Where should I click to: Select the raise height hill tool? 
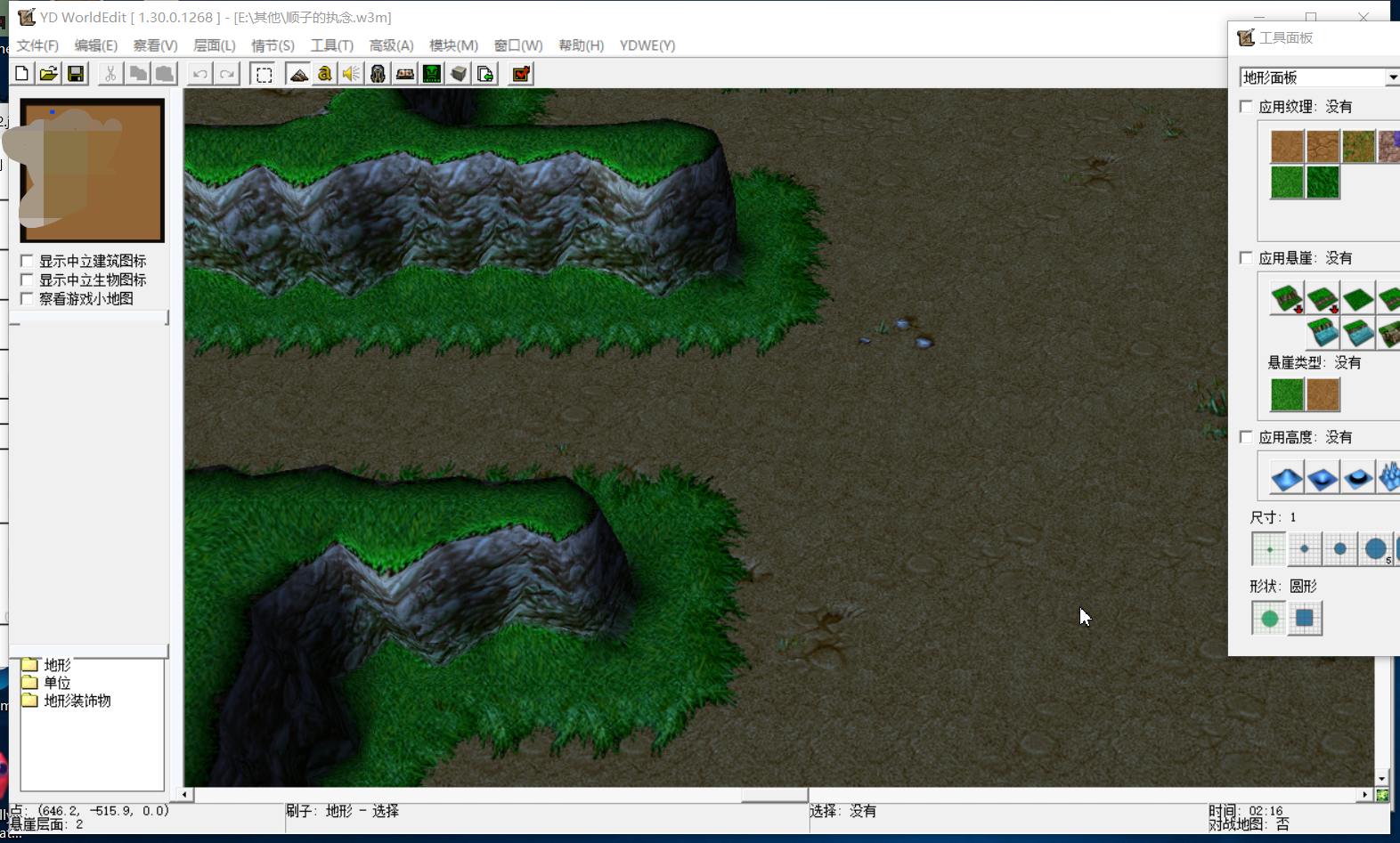pyautogui.click(x=1287, y=478)
